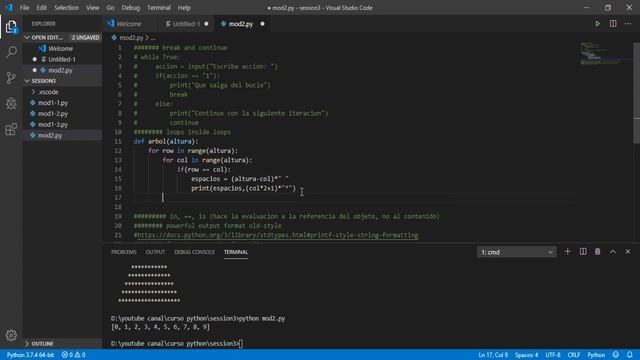Change indentation via Spaces: 4
640x360 pixels.
click(526, 355)
